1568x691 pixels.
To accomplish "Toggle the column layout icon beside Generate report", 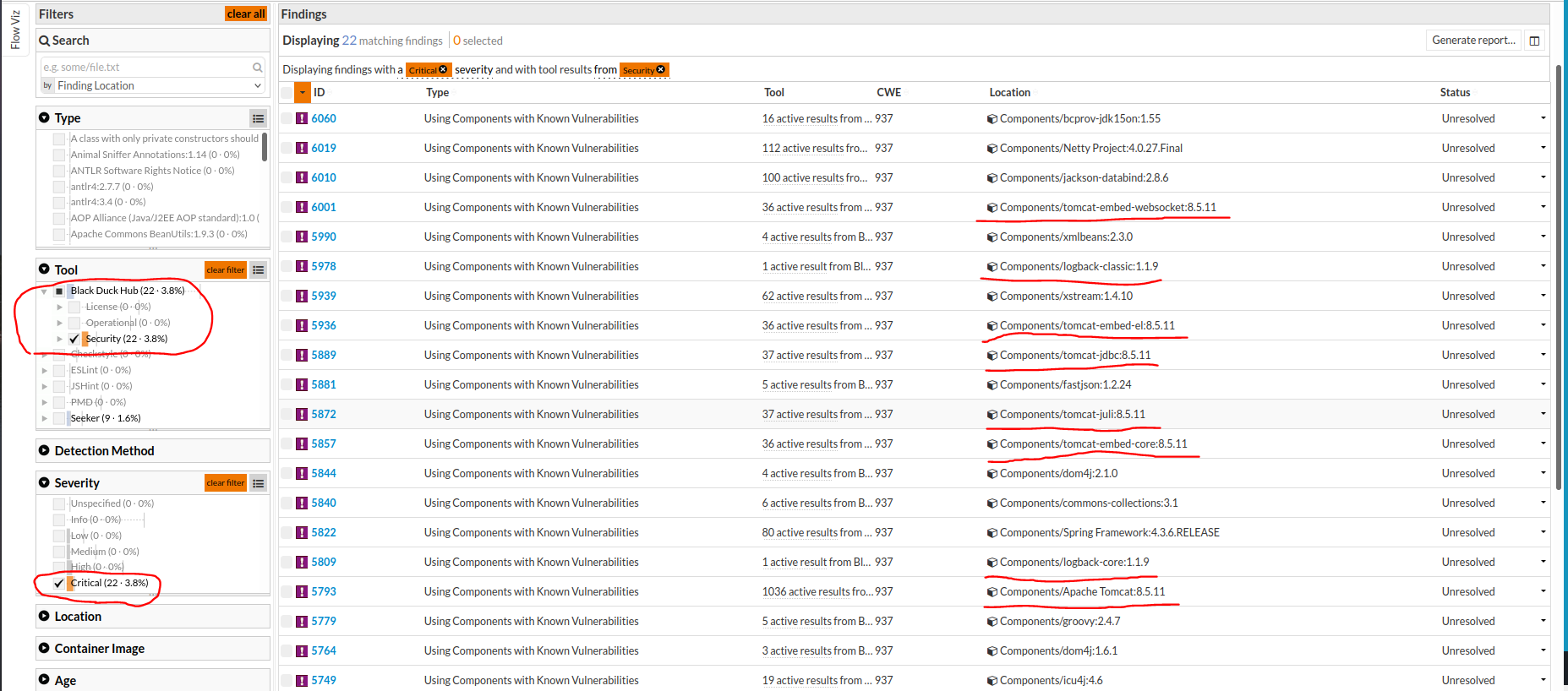I will tap(1534, 41).
